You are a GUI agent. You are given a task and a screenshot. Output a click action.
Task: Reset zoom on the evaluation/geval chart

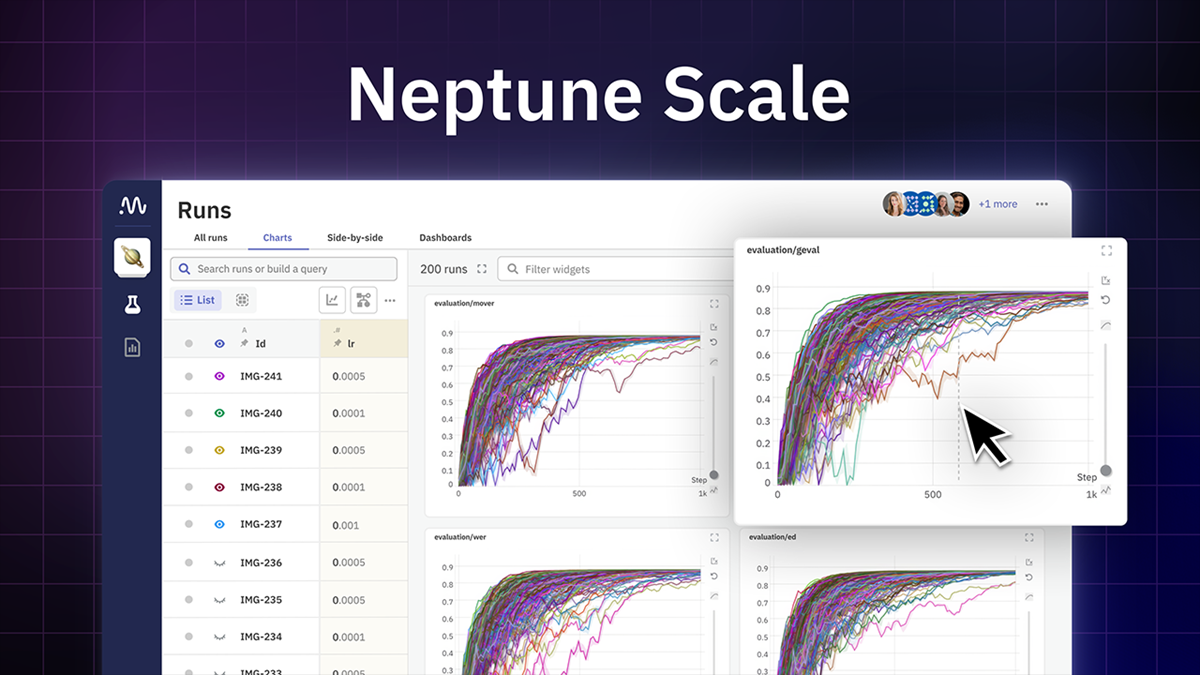[x=1106, y=300]
